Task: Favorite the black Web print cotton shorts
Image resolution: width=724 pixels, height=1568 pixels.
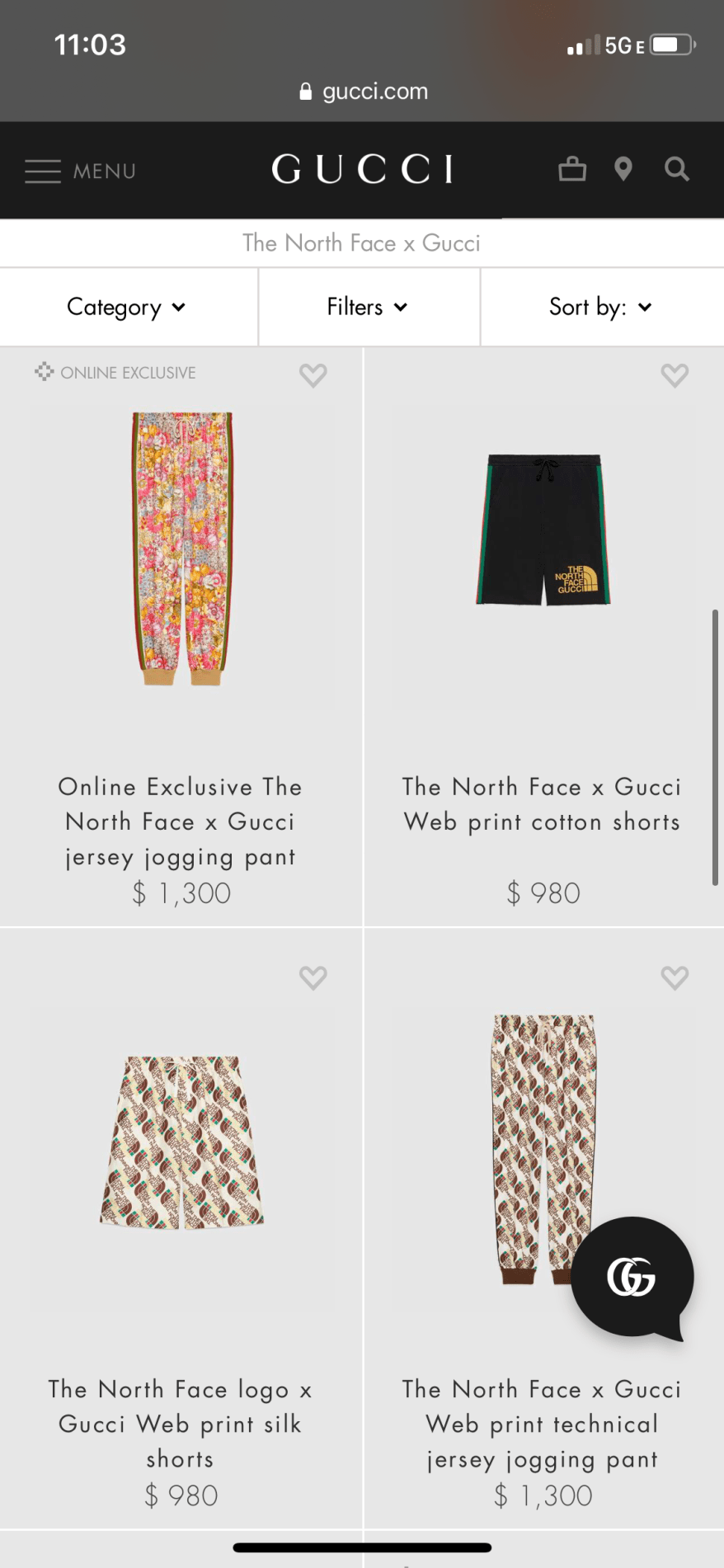Action: (x=675, y=375)
